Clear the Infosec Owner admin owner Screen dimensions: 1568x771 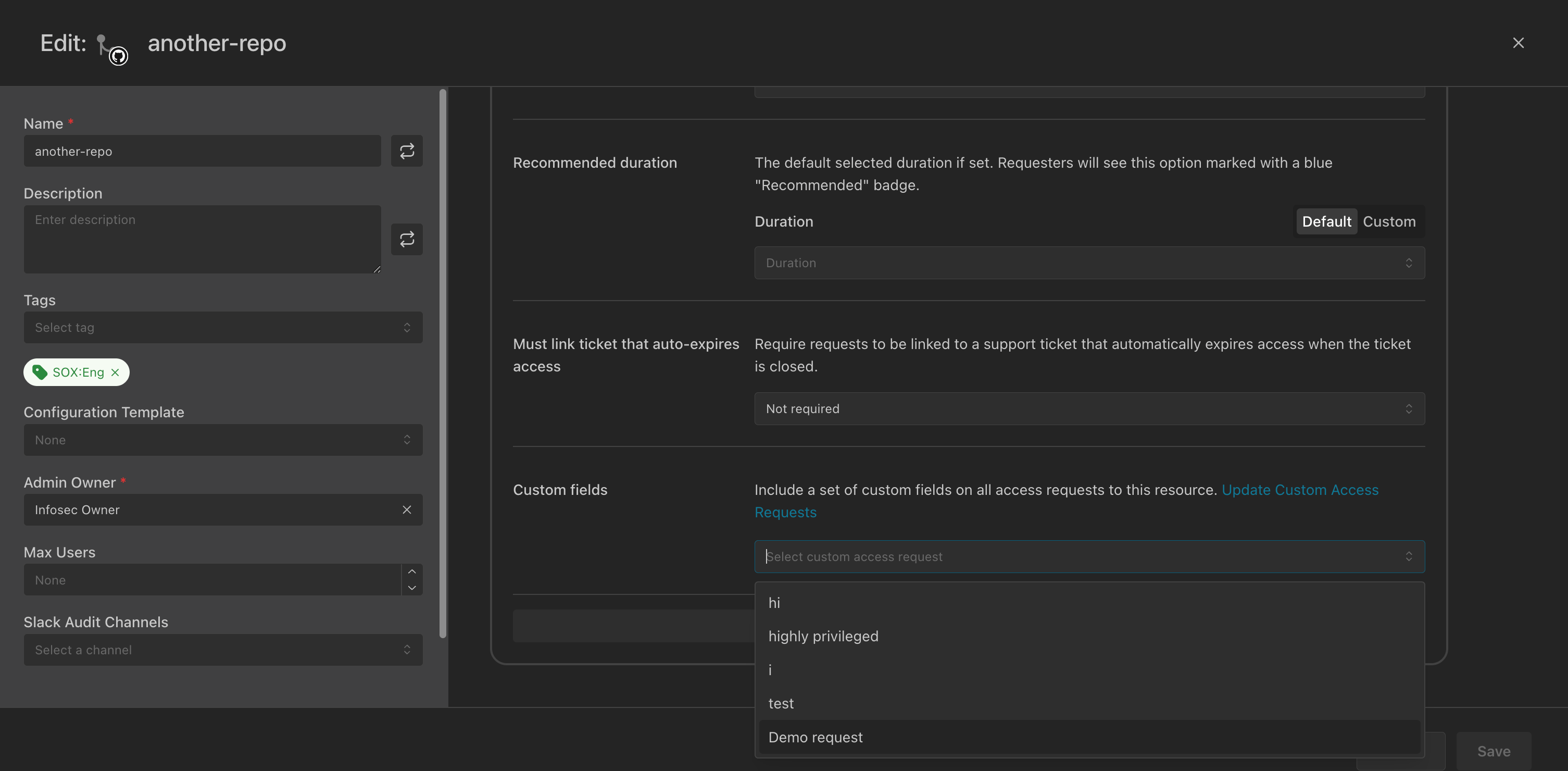point(407,509)
